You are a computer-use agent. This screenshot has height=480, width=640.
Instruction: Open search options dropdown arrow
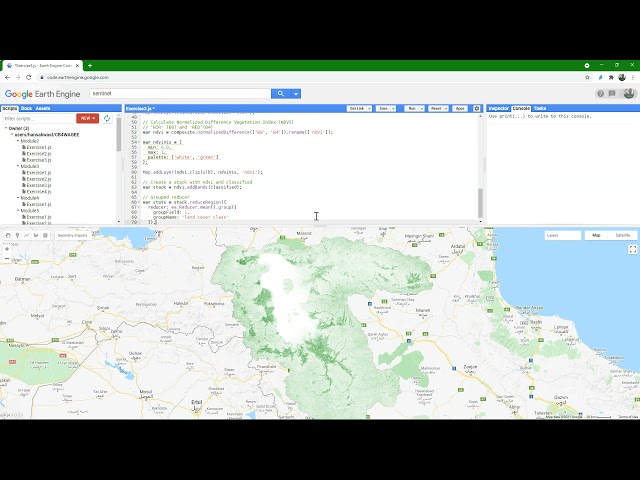point(296,94)
